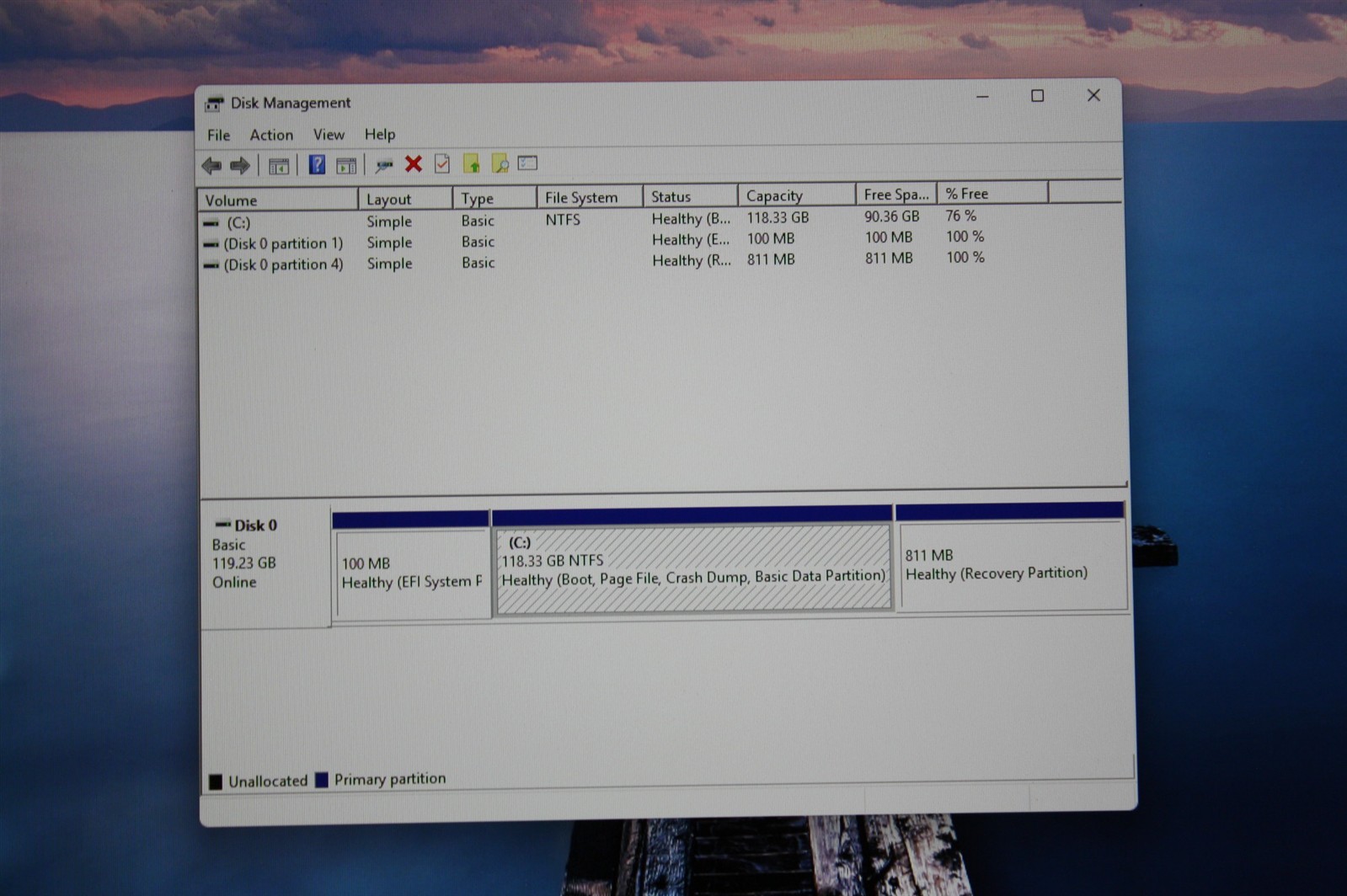
Task: Sort by the Layout column header
Action: pyautogui.click(x=405, y=199)
